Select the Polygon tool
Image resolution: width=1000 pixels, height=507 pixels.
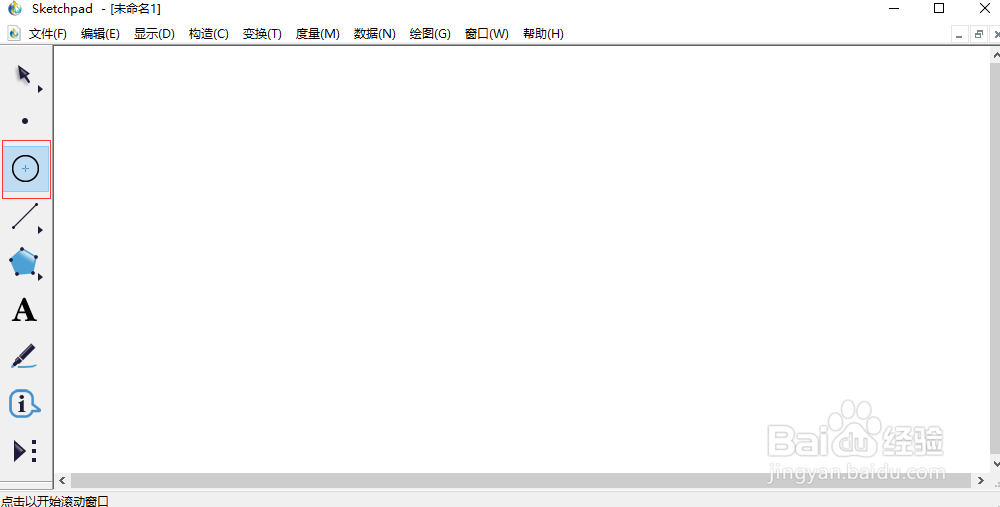point(23,261)
